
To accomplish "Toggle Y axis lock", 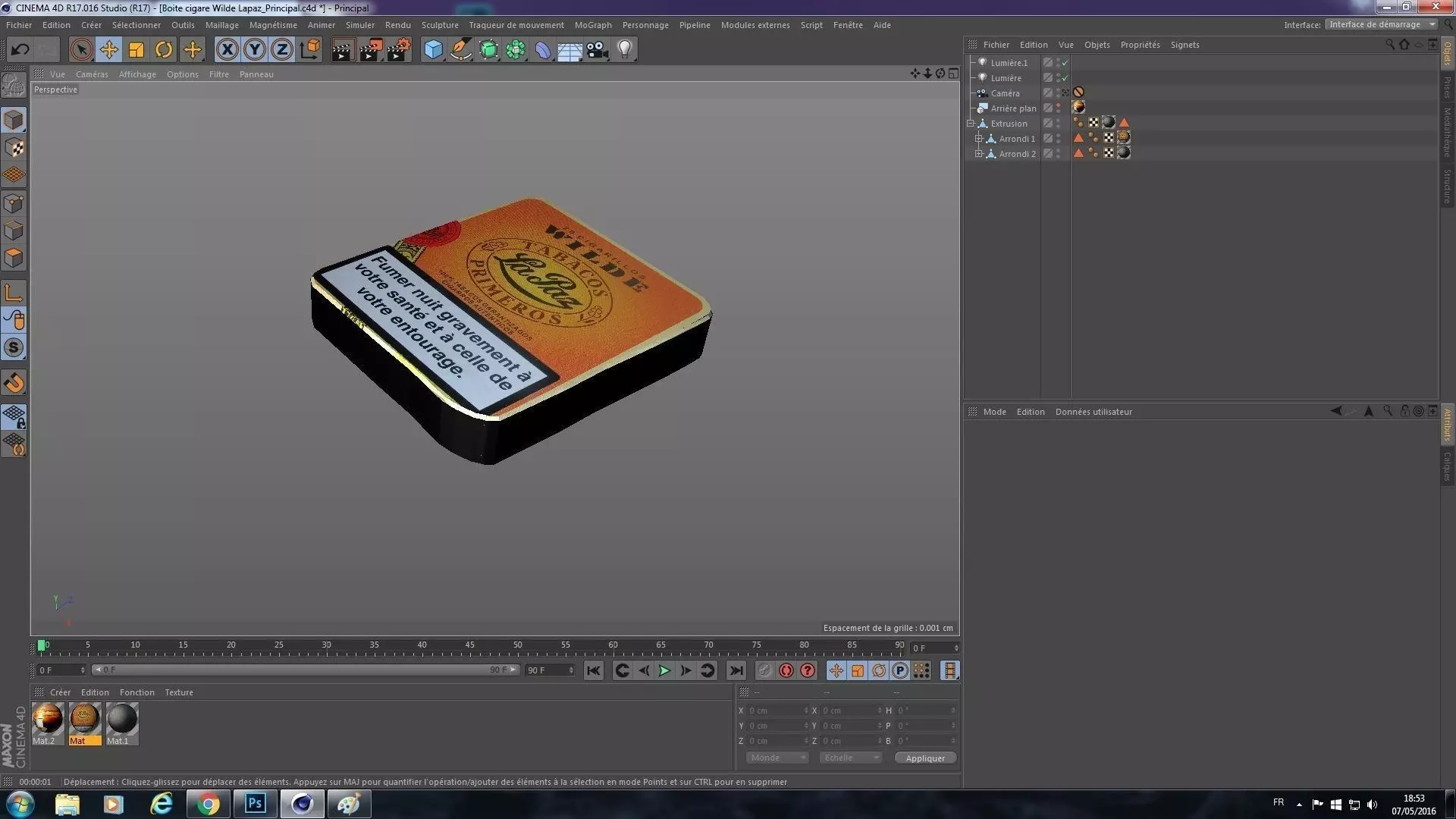I will click(255, 50).
